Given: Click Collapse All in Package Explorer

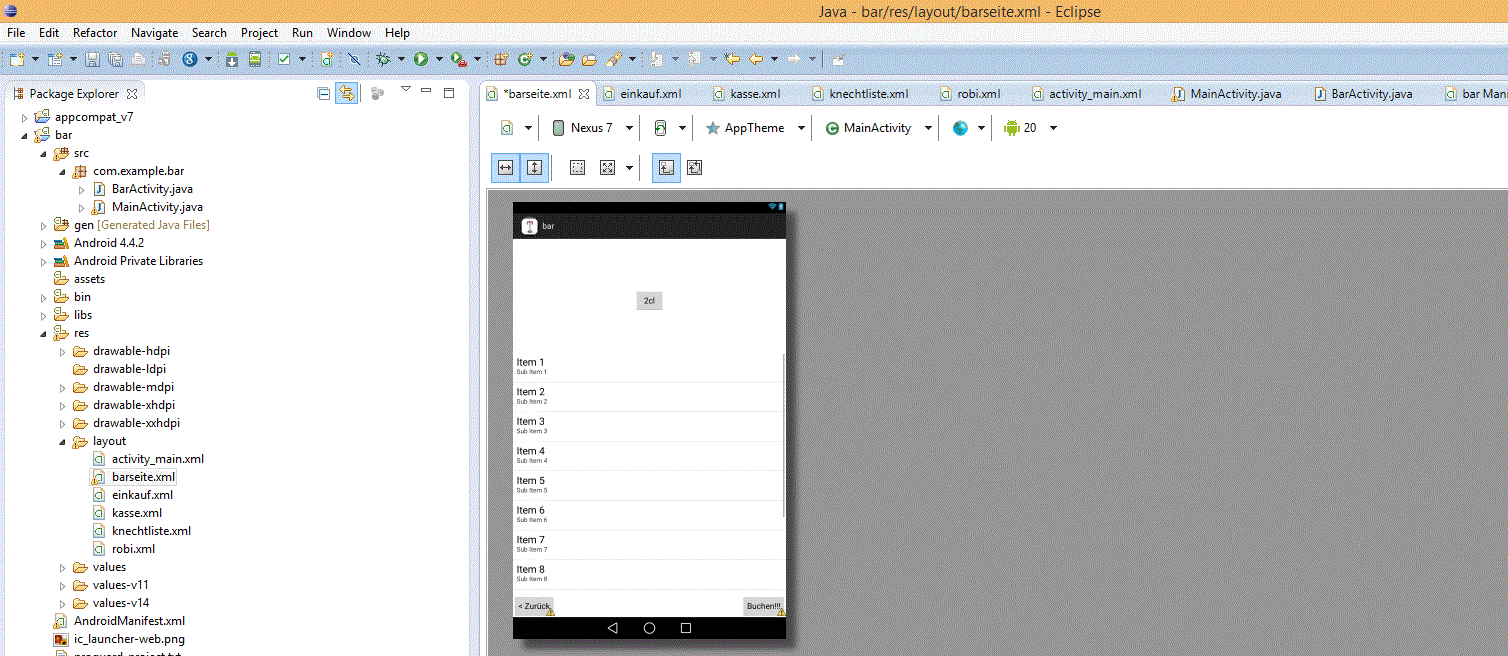Looking at the screenshot, I should pyautogui.click(x=323, y=93).
